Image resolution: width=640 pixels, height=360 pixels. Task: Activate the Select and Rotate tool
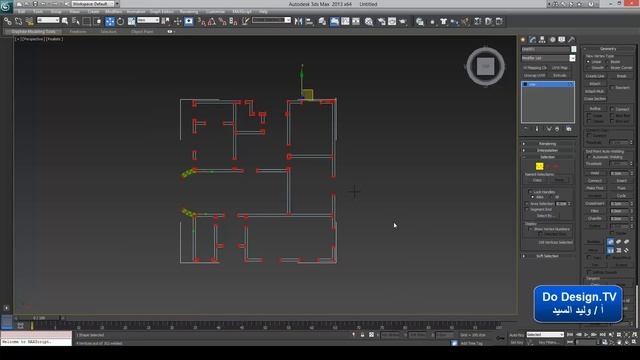point(120,21)
